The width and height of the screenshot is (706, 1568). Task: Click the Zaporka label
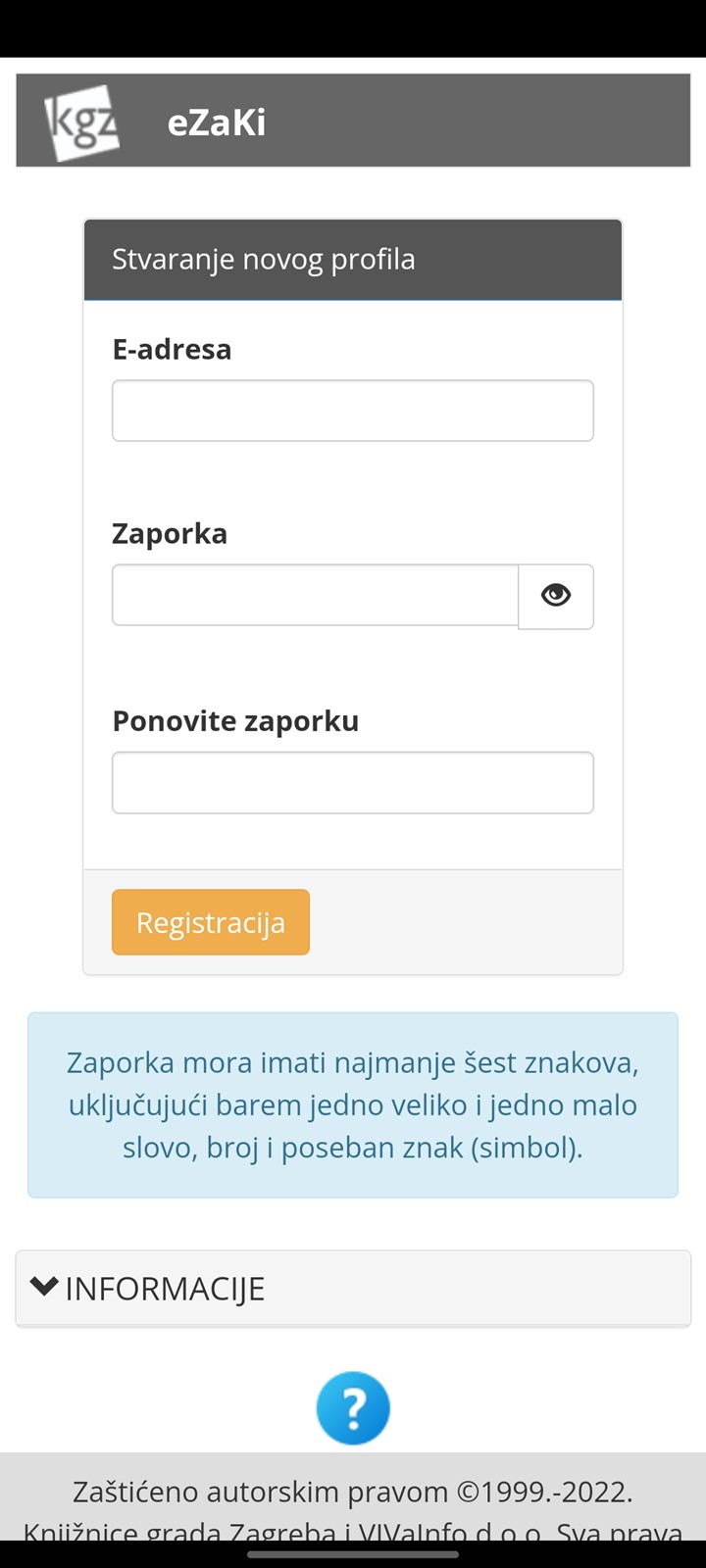click(x=170, y=533)
